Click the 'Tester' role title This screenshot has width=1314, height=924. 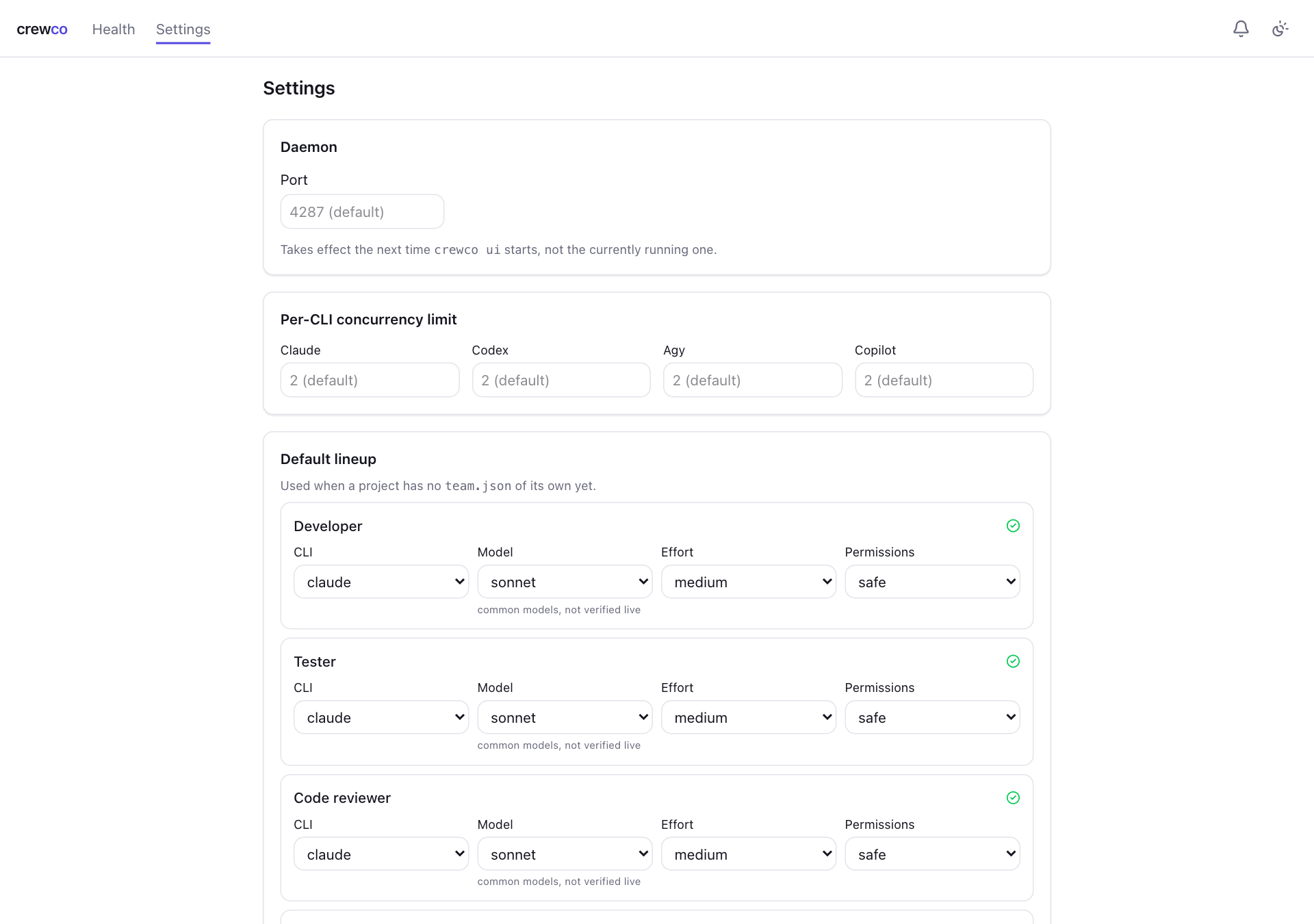pos(315,662)
